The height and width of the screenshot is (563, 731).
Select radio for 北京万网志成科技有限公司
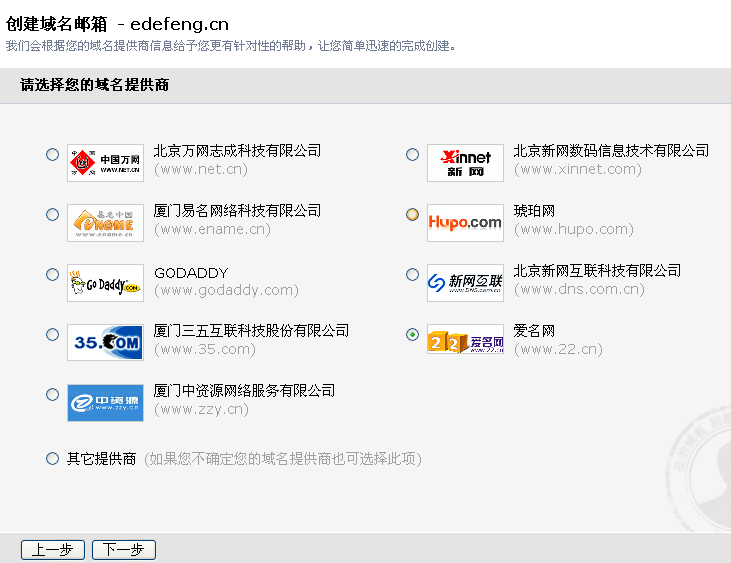point(52,154)
